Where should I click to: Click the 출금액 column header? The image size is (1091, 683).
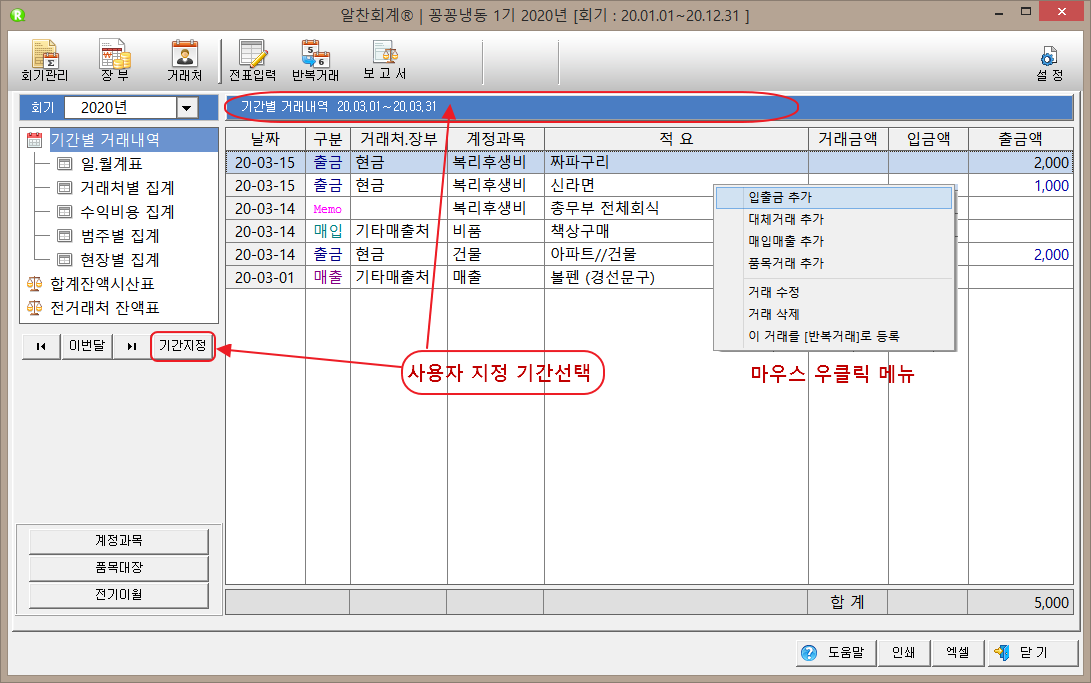[x=1020, y=139]
